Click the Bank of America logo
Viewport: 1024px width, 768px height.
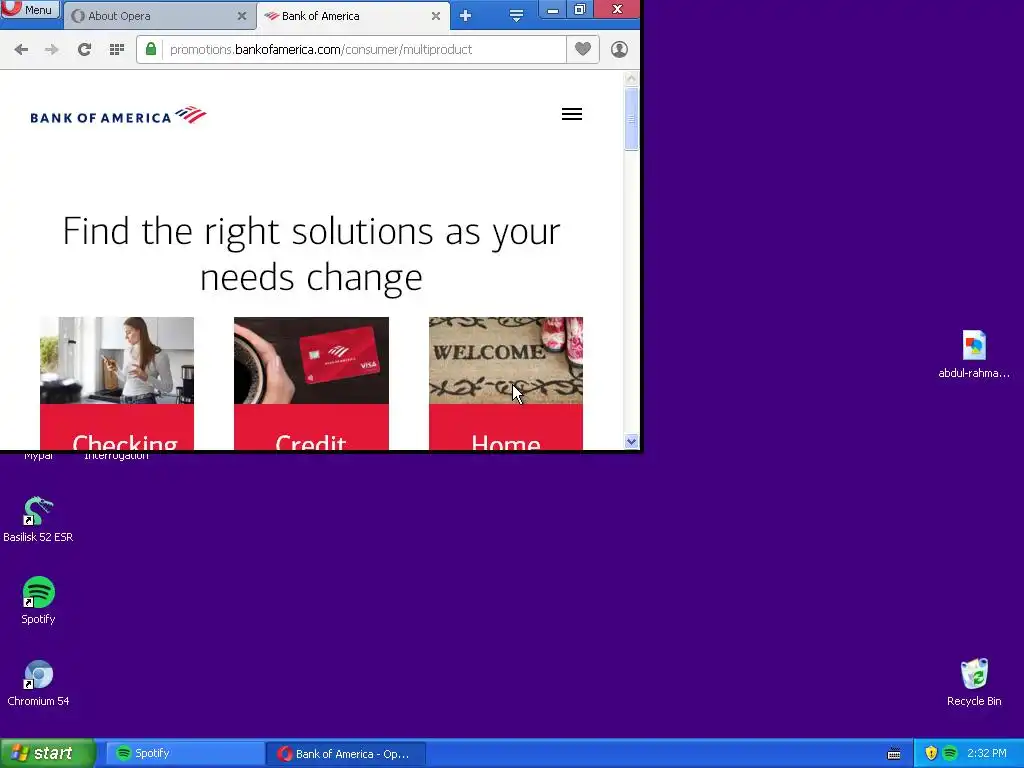click(118, 116)
